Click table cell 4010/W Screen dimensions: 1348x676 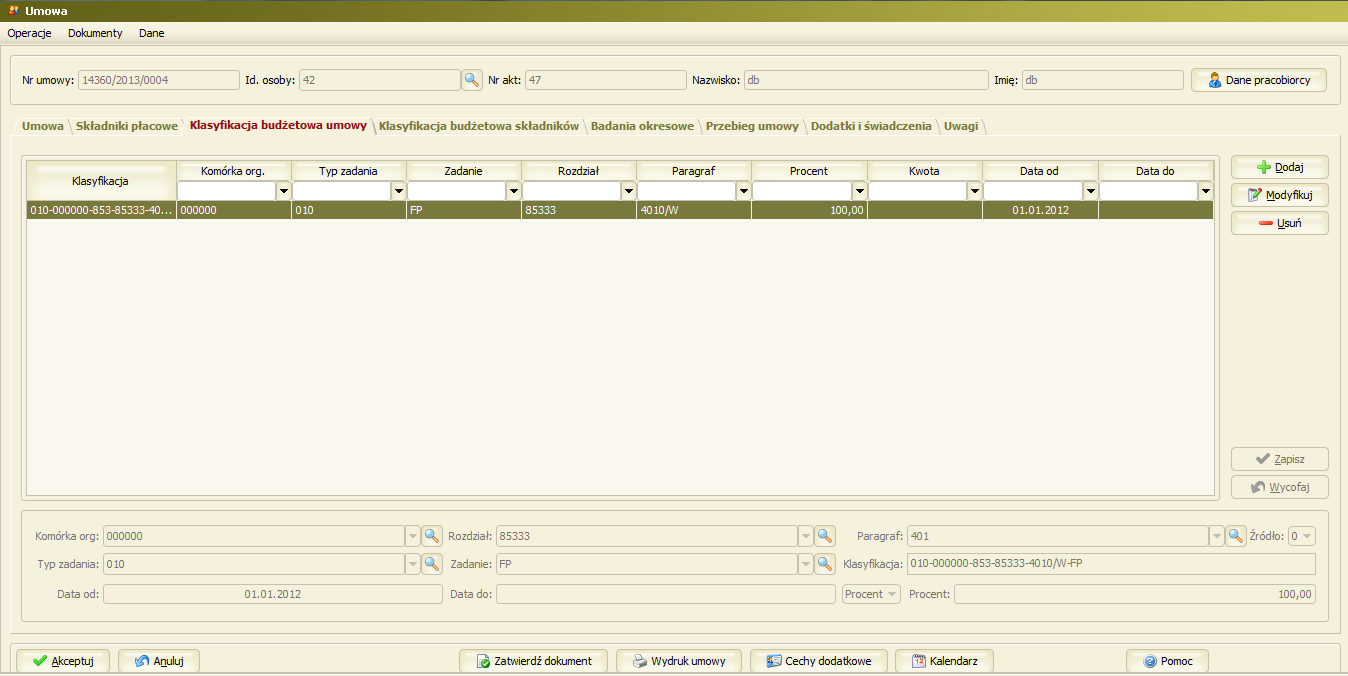point(694,211)
